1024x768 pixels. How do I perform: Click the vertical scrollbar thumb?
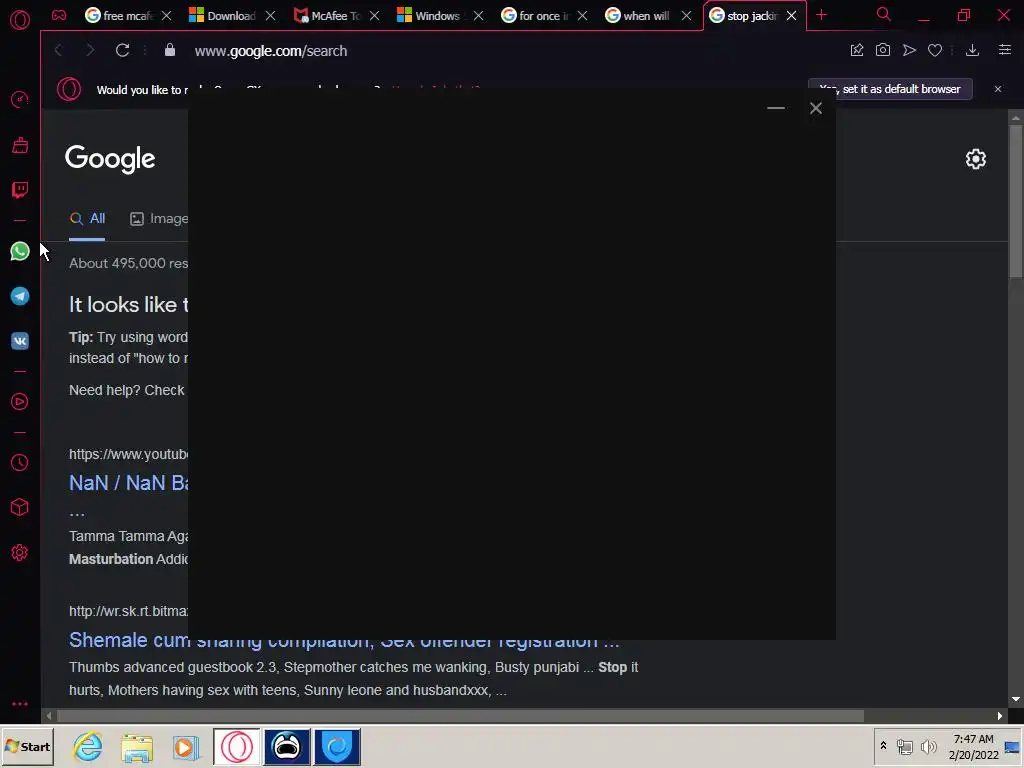[x=1016, y=201]
